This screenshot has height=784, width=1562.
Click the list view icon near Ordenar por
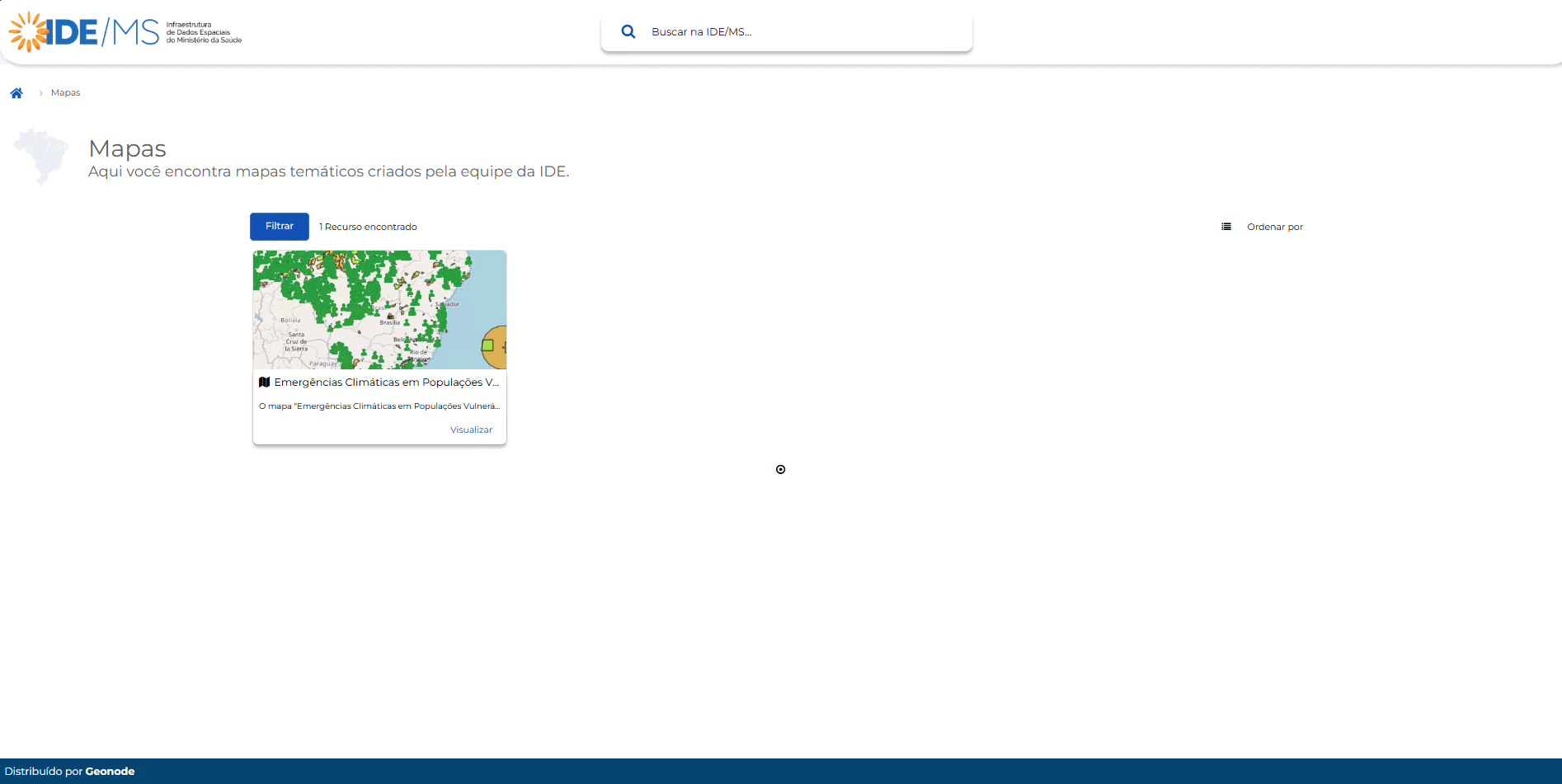[1226, 226]
